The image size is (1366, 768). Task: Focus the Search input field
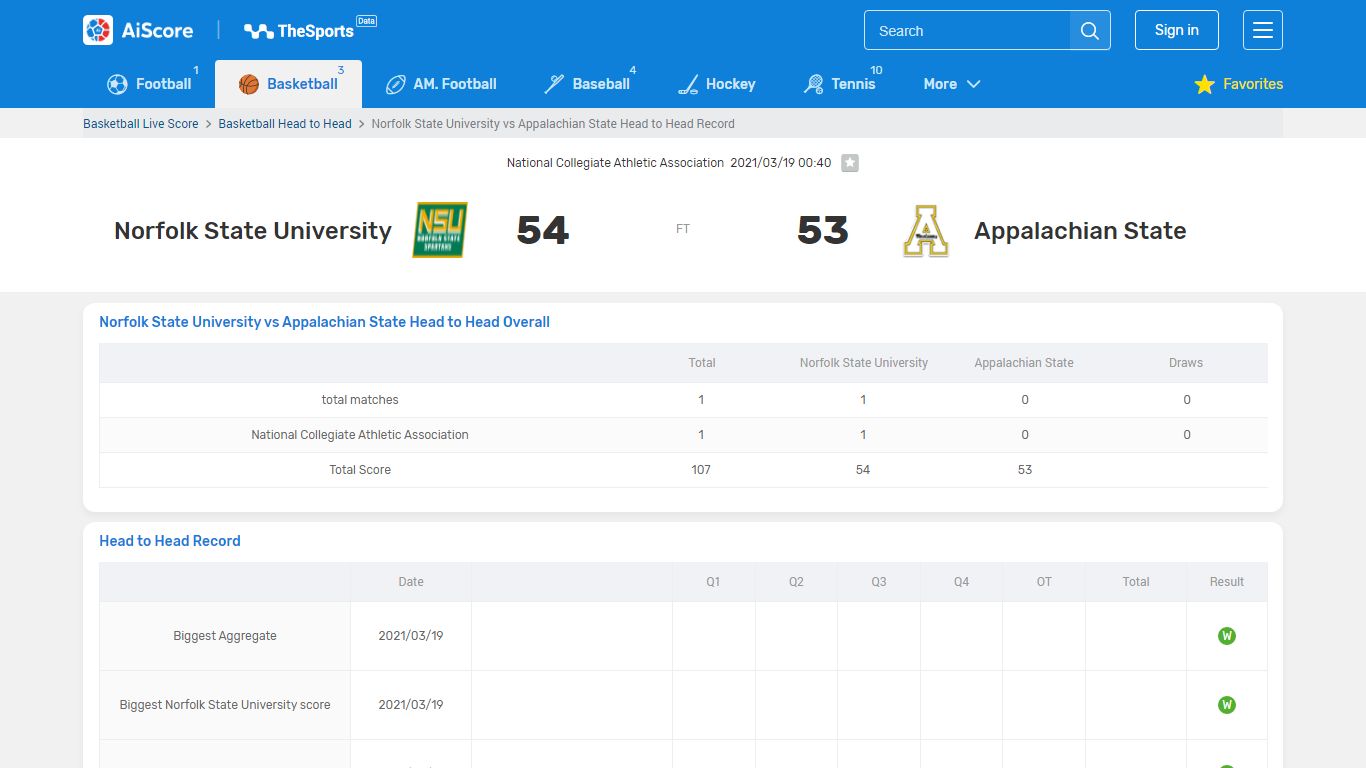point(967,31)
